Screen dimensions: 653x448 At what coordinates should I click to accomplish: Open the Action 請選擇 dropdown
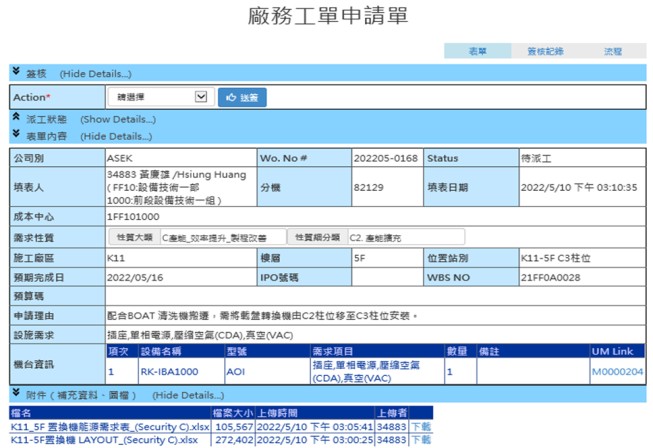click(x=158, y=97)
